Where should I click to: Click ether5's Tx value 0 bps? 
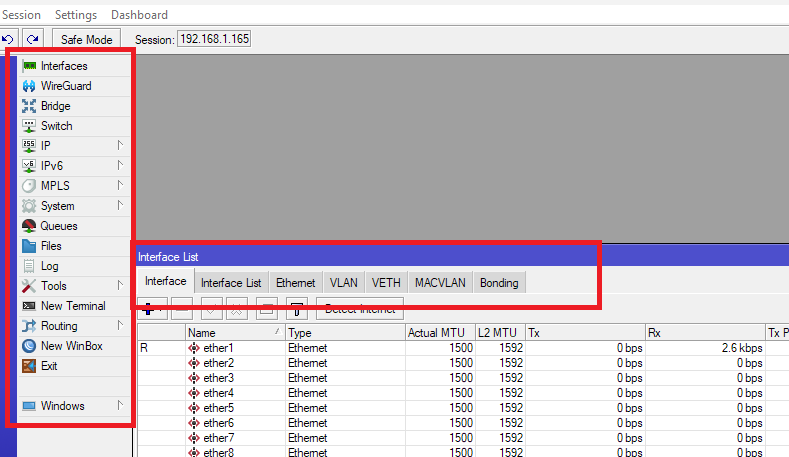tap(629, 408)
